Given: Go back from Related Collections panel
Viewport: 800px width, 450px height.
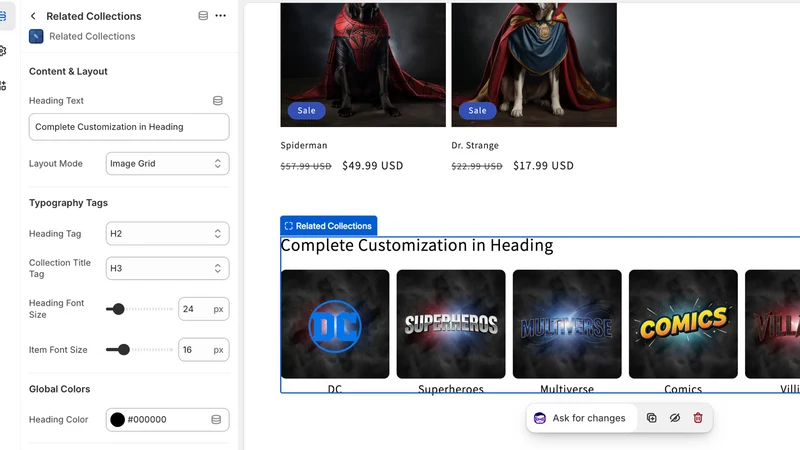Looking at the screenshot, I should [33, 16].
